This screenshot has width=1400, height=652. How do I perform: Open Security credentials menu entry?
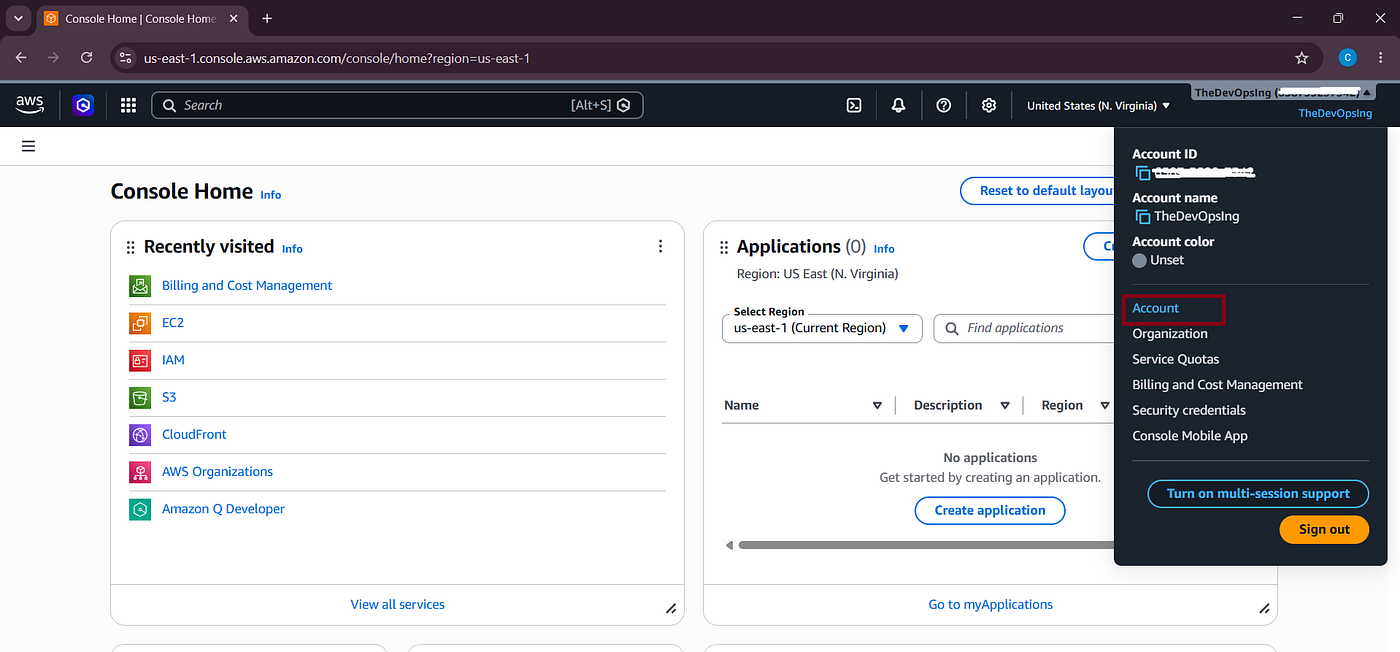pos(1189,410)
